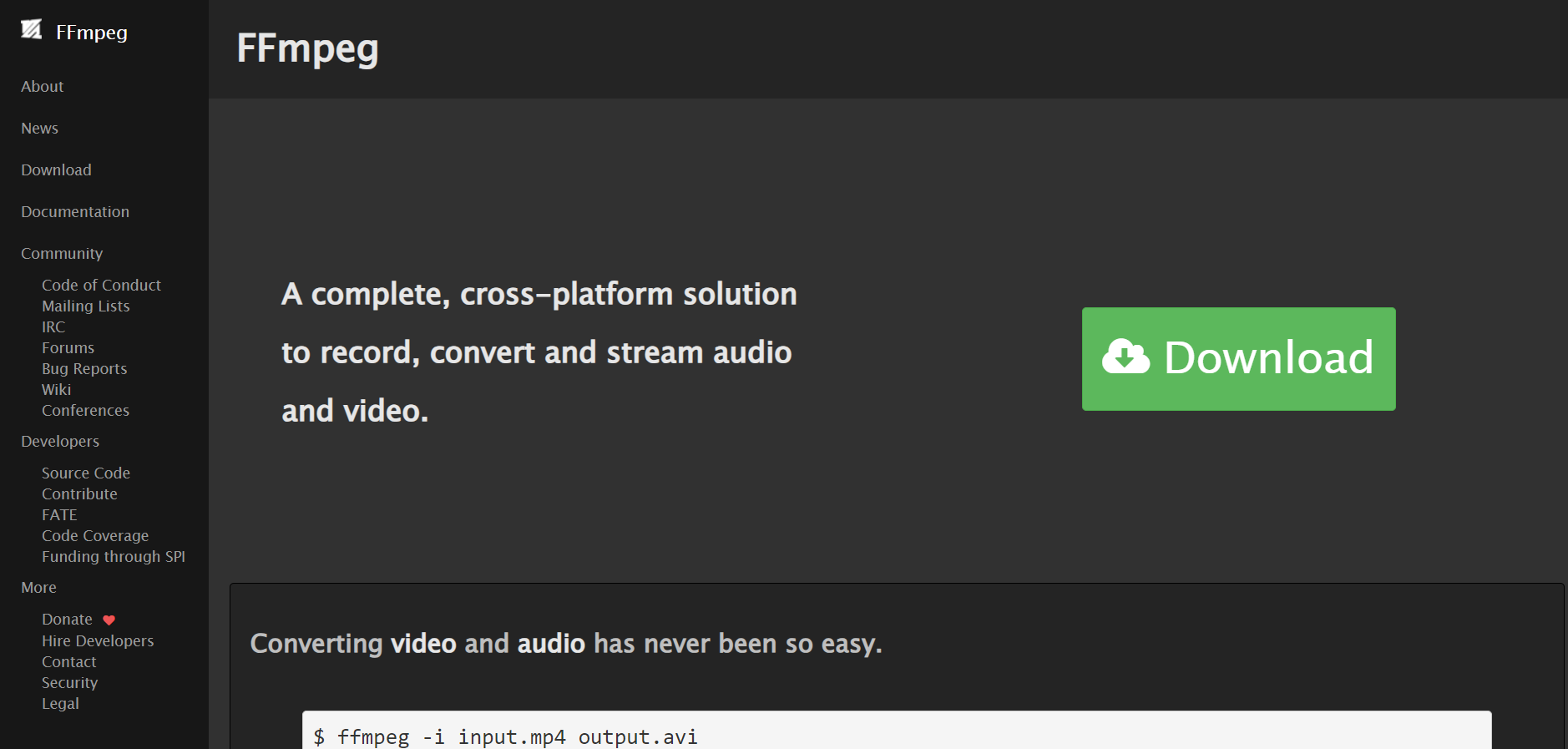Screen dimensions: 1568x749
Task: Open the Code of Conduct link
Action: tap(101, 286)
